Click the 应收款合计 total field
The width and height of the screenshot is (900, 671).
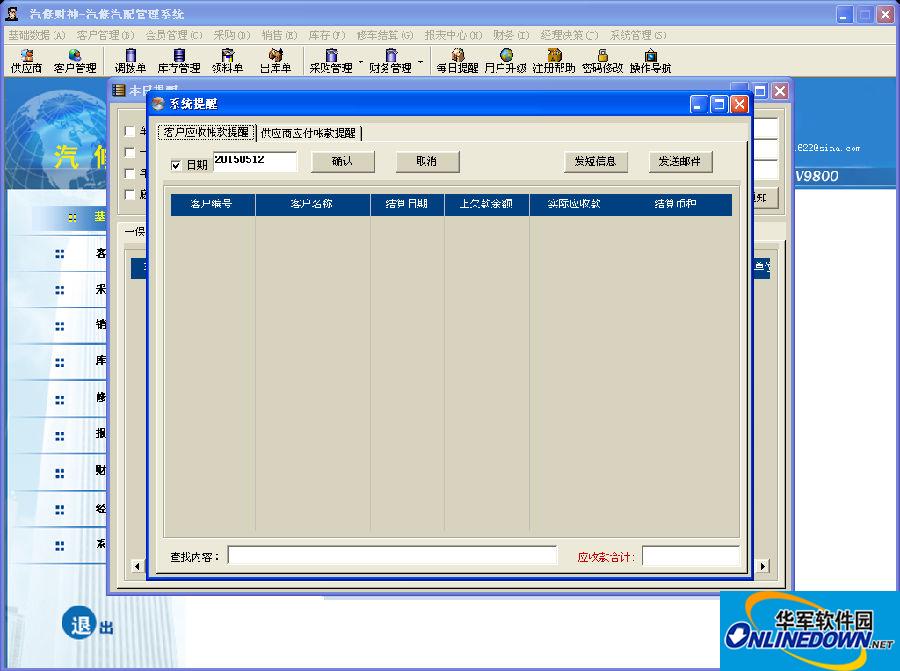click(x=690, y=556)
